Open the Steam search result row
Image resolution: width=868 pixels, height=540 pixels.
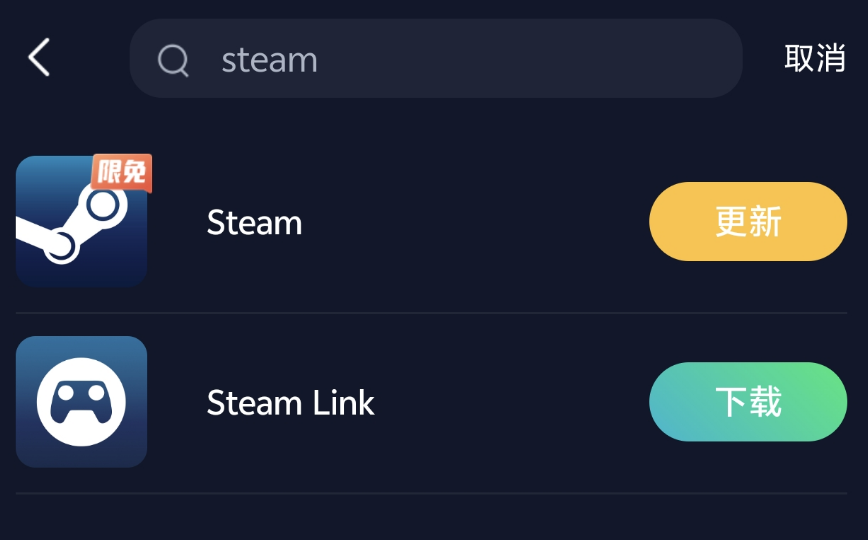coord(431,222)
